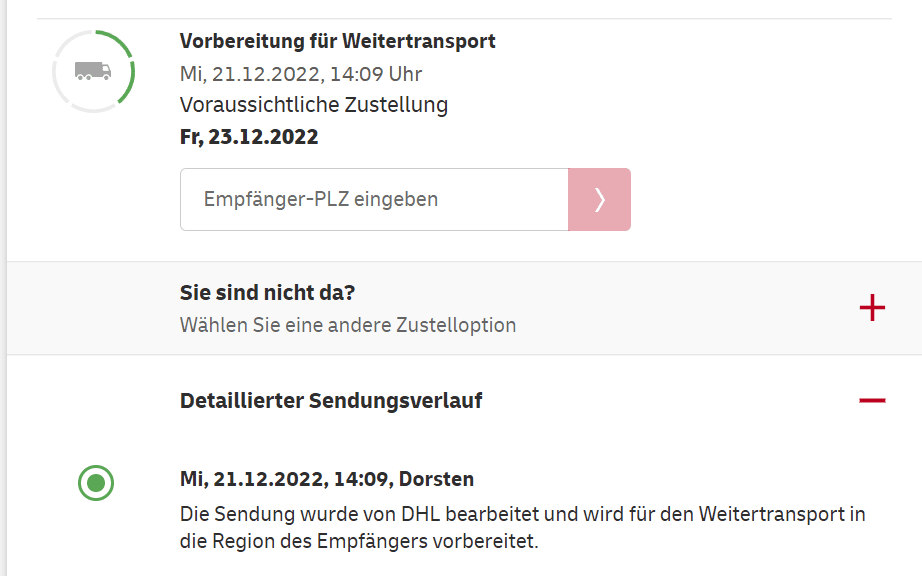The width and height of the screenshot is (922, 576).
Task: Click the "Voraussichtliche Zustellung" label
Action: point(314,105)
